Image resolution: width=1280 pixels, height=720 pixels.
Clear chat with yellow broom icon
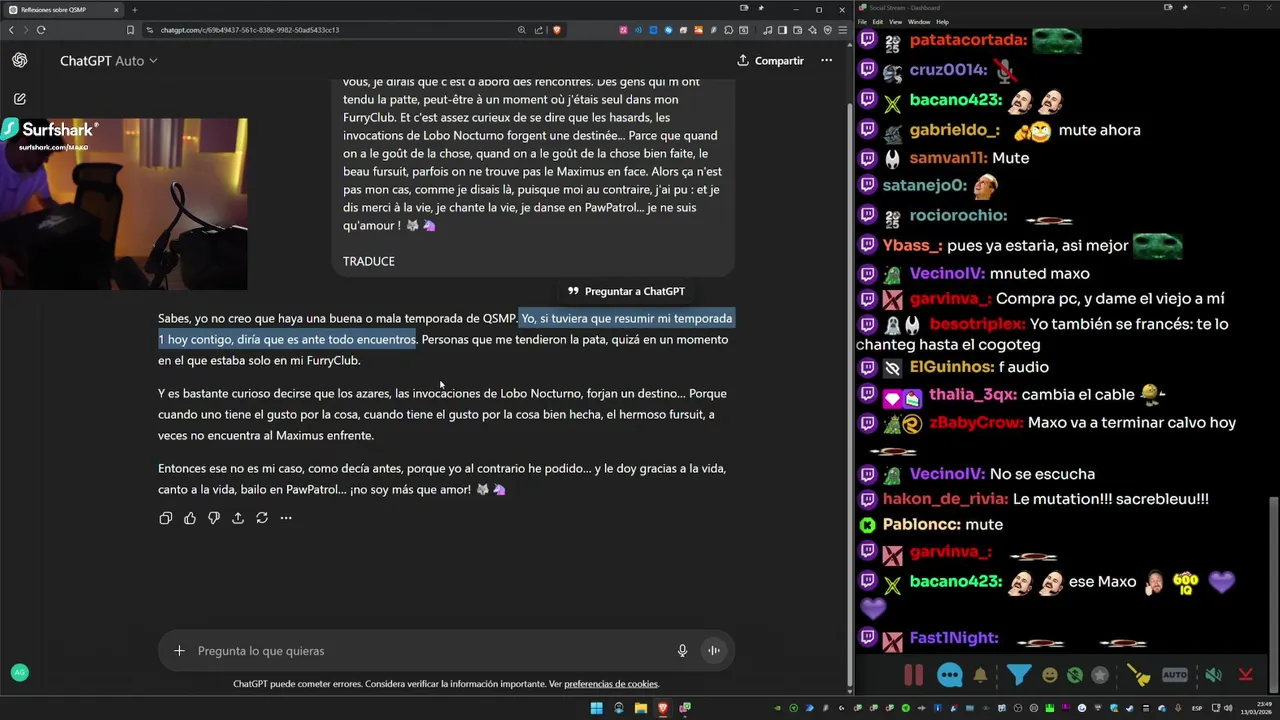click(x=1139, y=675)
